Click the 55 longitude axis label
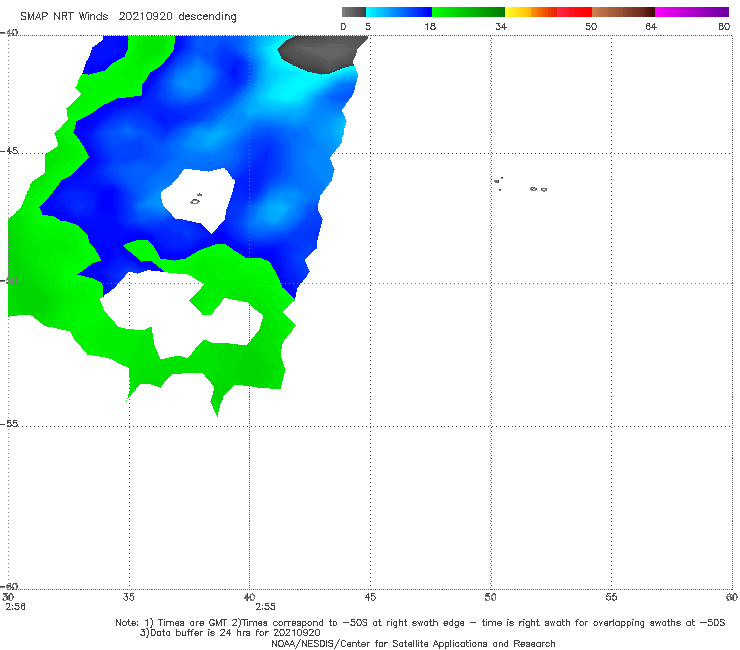Screen dimensions: 740x650 611,597
